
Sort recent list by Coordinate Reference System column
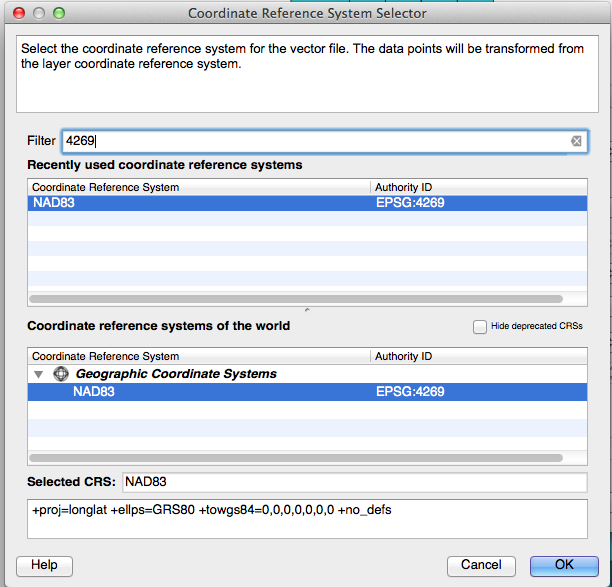(x=199, y=187)
